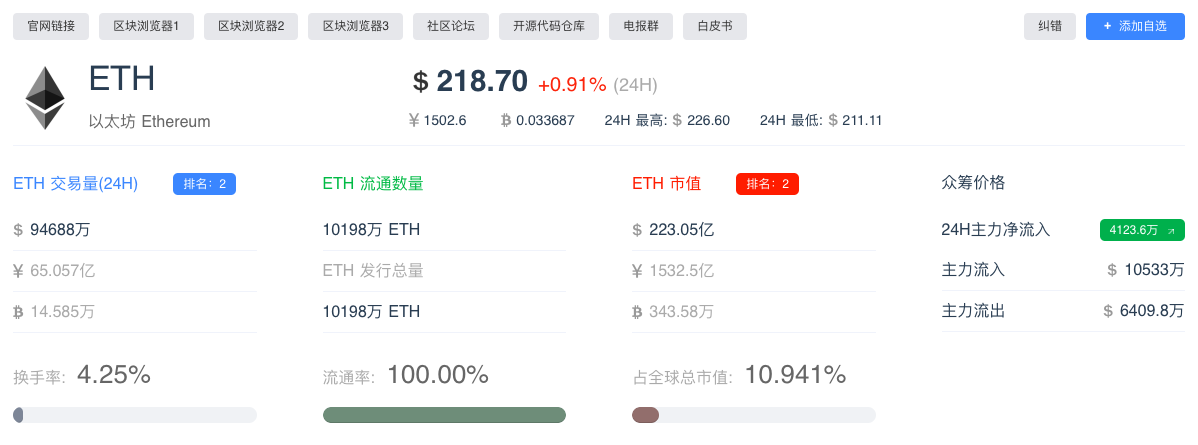Click the blue 排名: 2 trading volume badge
The height and width of the screenshot is (445, 1198).
(x=204, y=184)
